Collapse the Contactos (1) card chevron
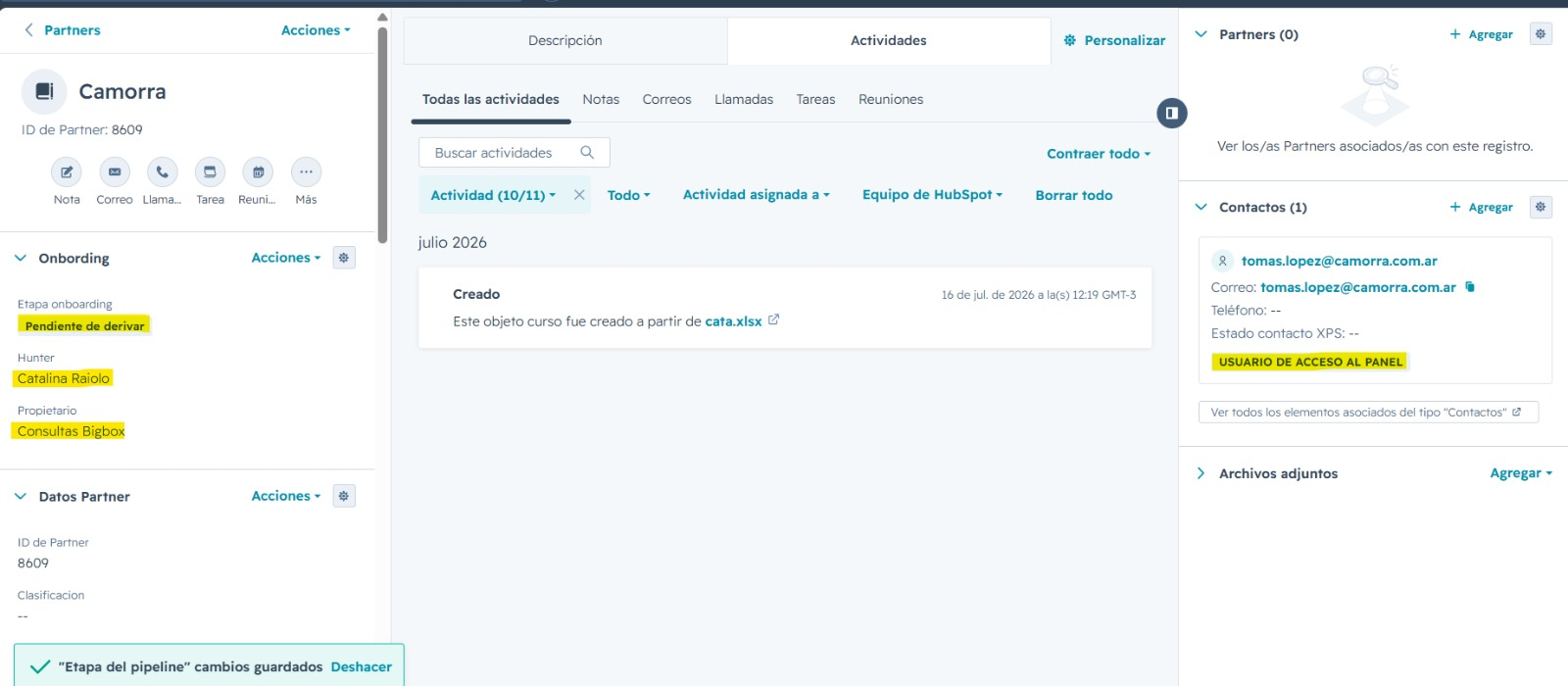The width and height of the screenshot is (1568, 686). (1200, 207)
